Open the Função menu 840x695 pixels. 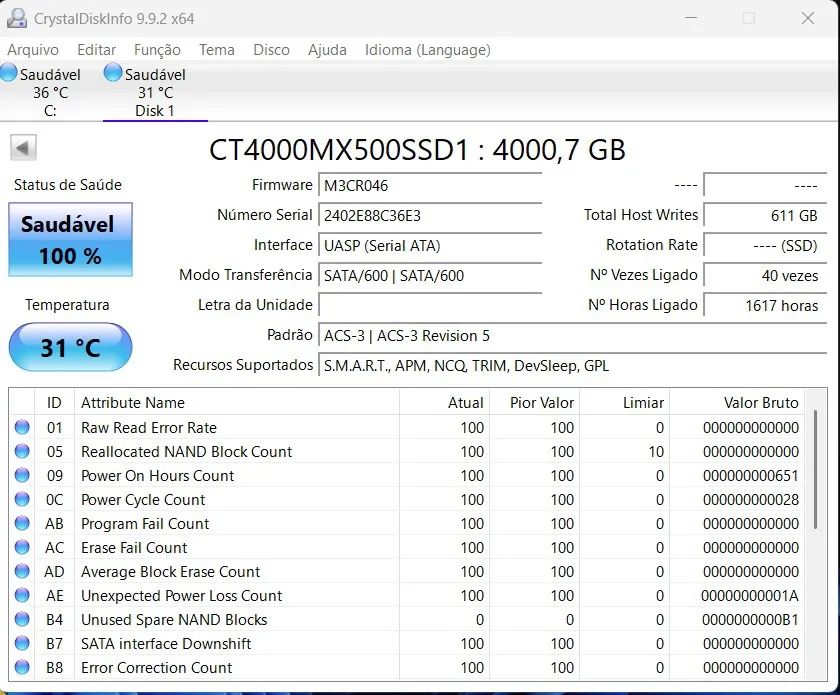[x=157, y=50]
